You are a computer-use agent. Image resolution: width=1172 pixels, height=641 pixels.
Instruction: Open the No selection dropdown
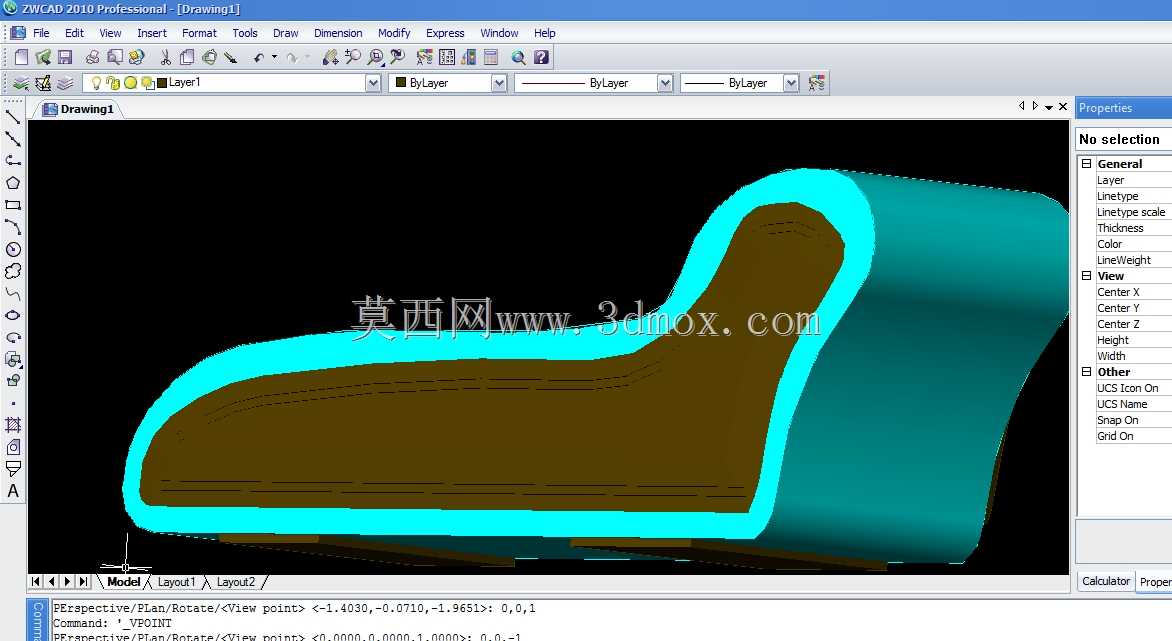1124,139
